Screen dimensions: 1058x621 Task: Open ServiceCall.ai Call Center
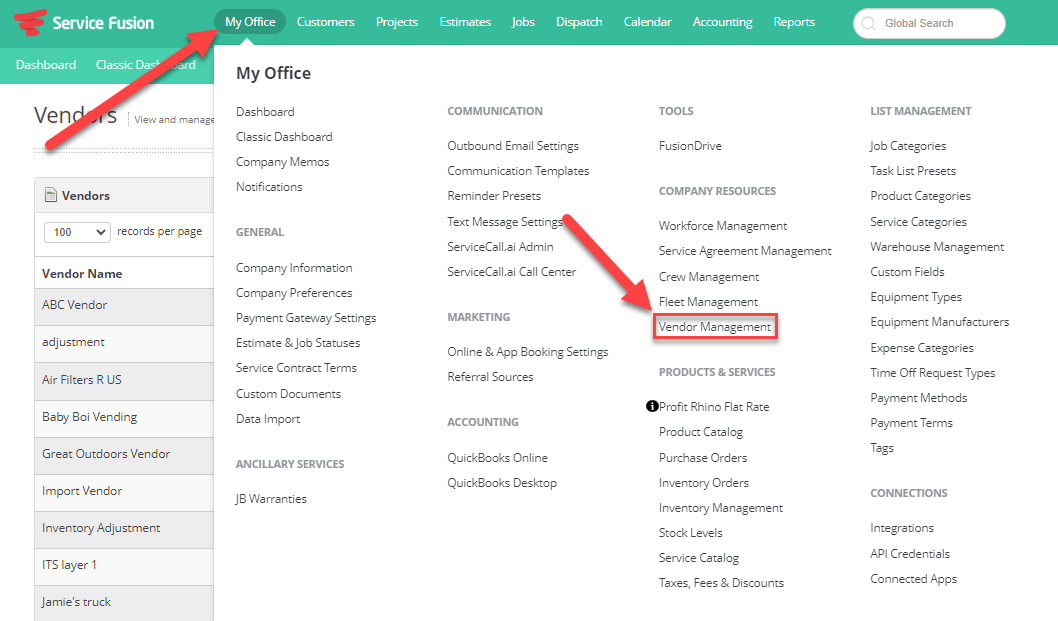511,271
